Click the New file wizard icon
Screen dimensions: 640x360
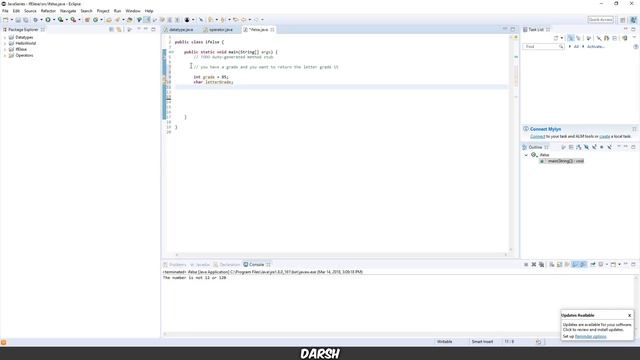point(5,20)
